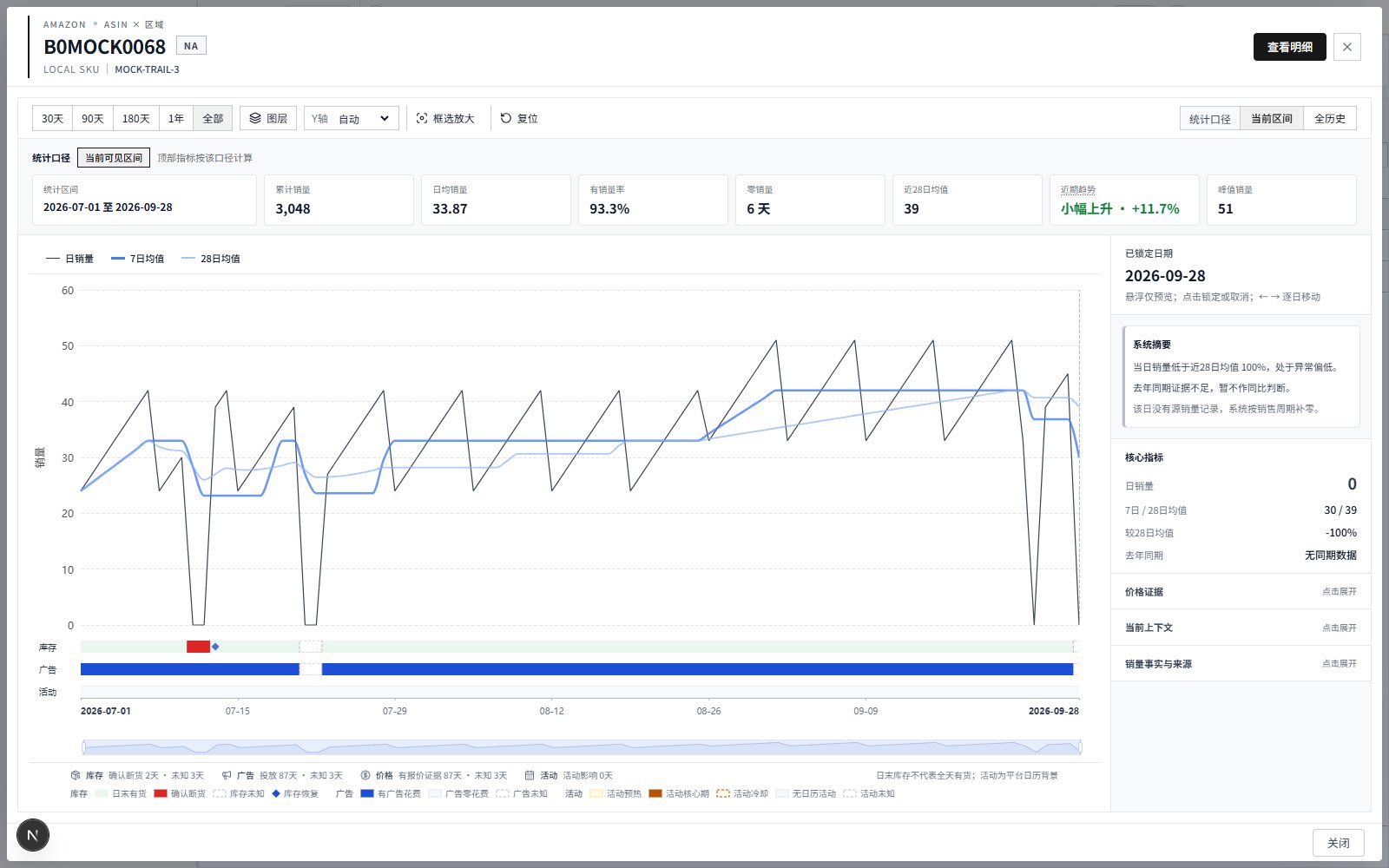This screenshot has width=1389, height=868.
Task: Expand the 价格证据 section
Action: coord(1241,591)
